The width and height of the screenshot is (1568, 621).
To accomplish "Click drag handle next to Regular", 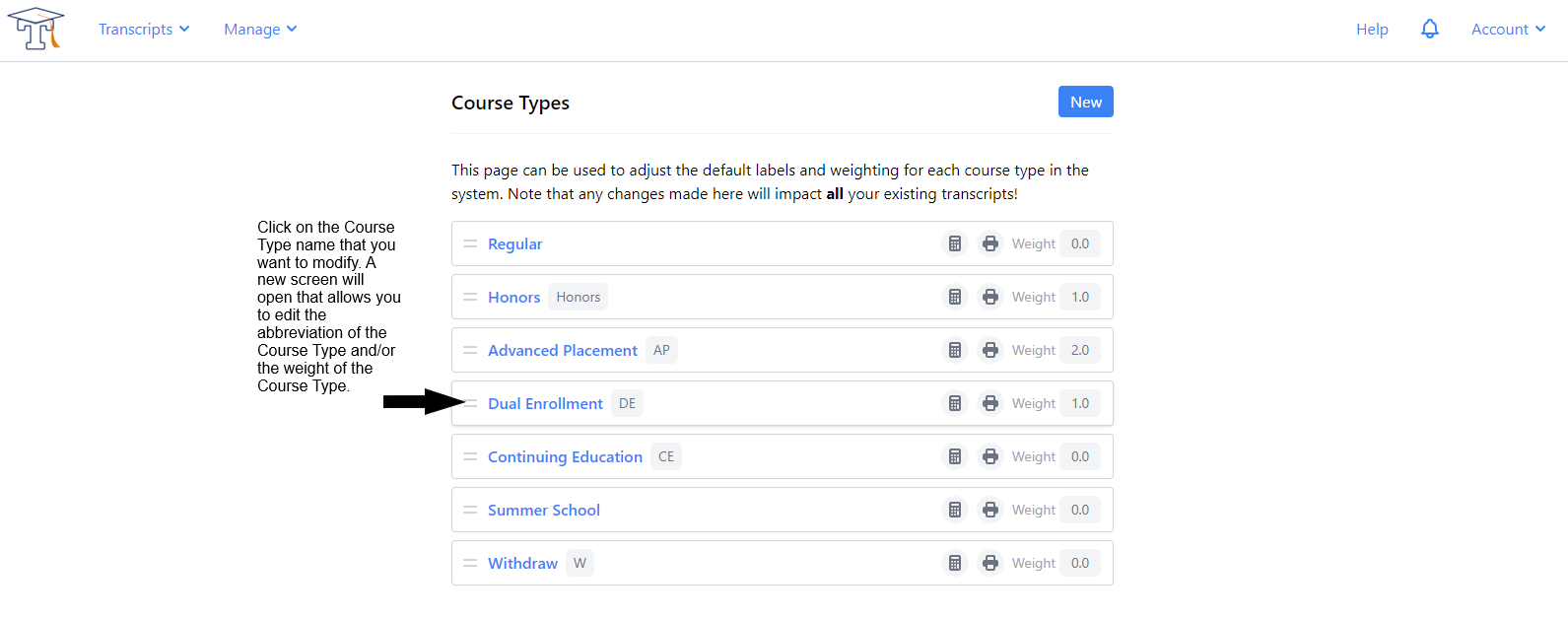I will 470,243.
